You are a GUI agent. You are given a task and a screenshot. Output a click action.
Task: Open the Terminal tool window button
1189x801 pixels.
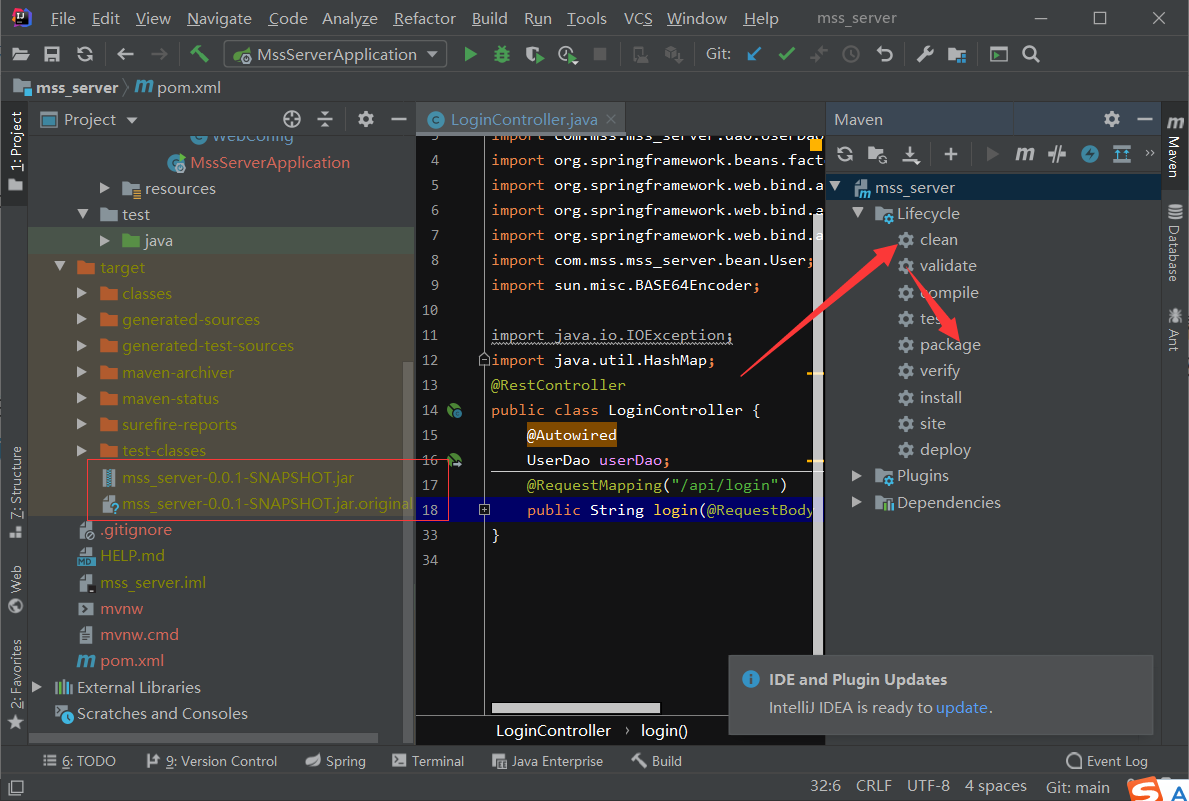pyautogui.click(x=428, y=761)
